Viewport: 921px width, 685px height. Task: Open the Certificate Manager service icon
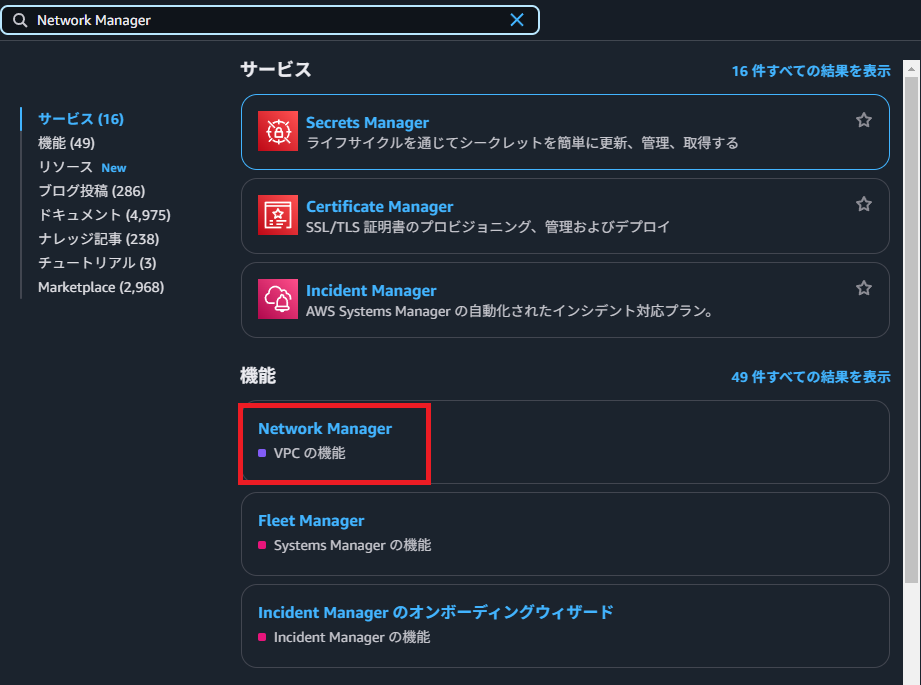pyautogui.click(x=278, y=215)
